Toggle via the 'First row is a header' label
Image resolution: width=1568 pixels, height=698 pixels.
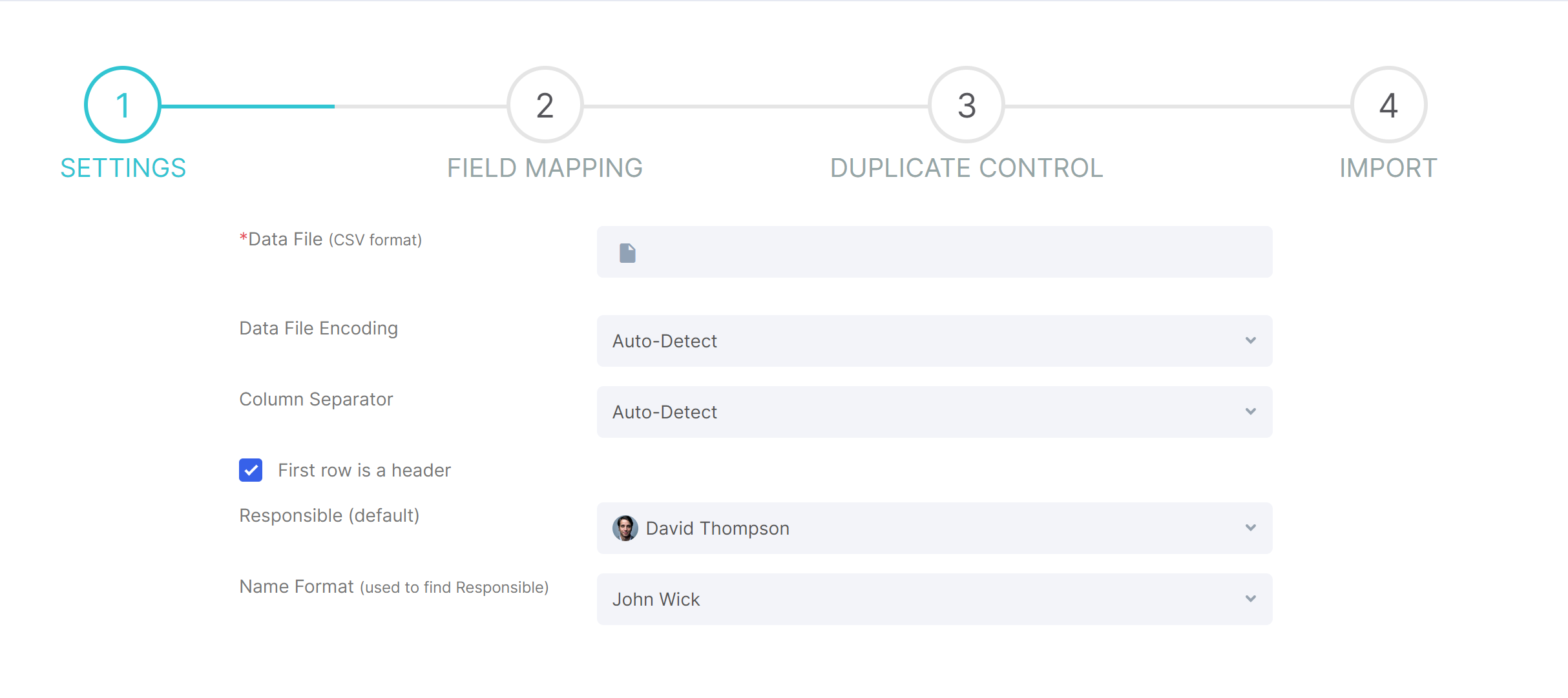(x=364, y=470)
